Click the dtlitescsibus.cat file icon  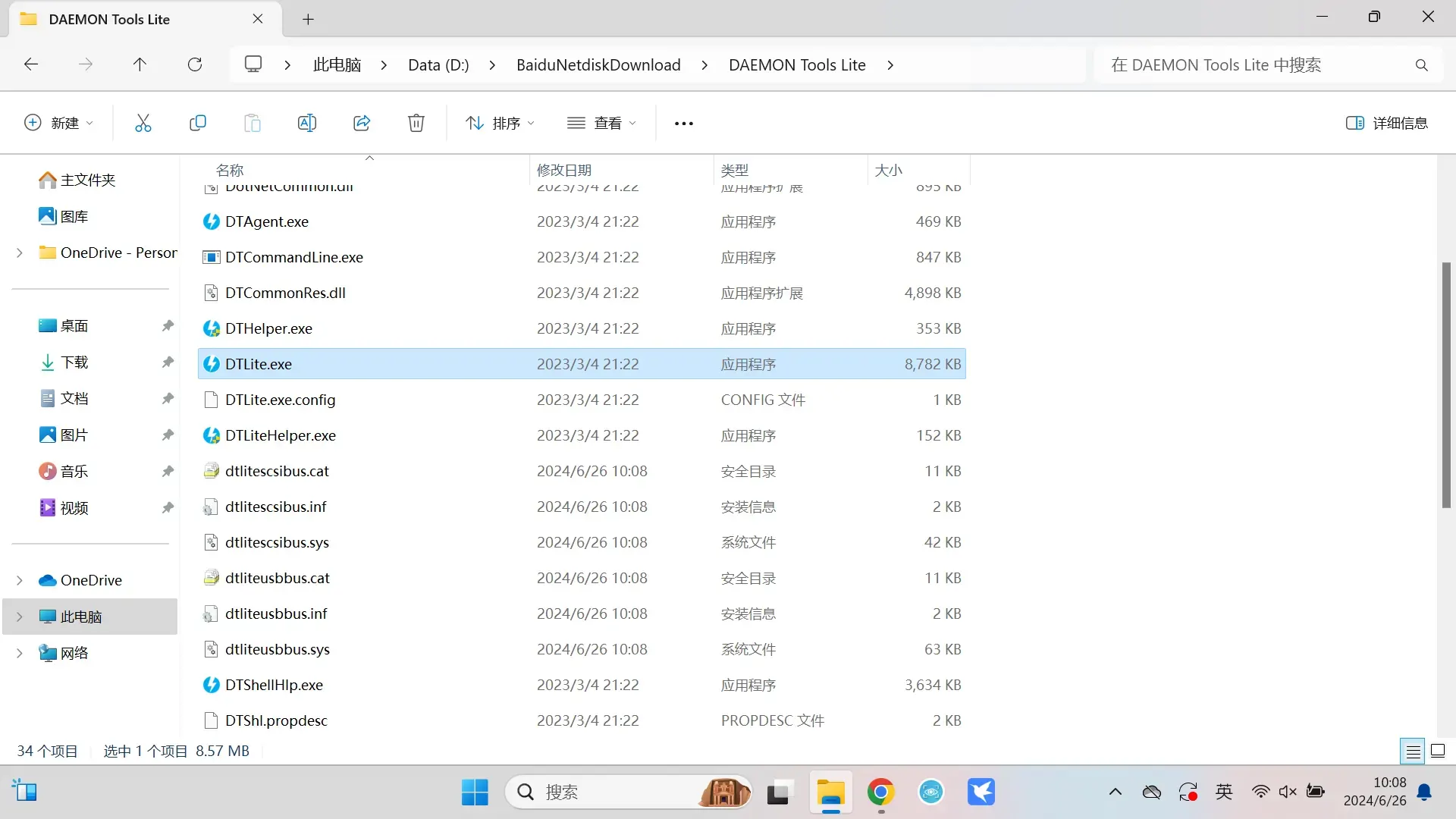tap(212, 471)
